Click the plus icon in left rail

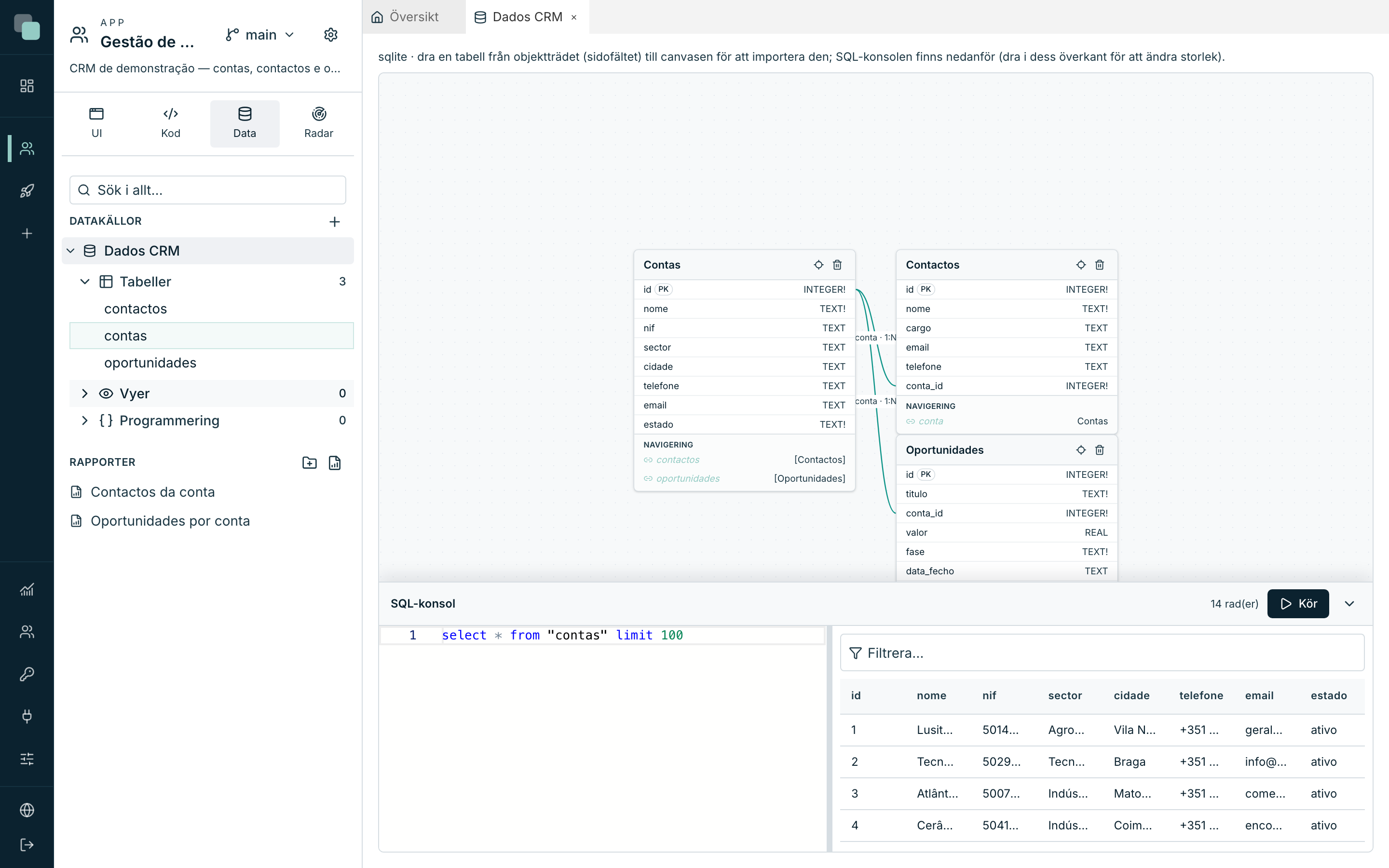point(27,233)
